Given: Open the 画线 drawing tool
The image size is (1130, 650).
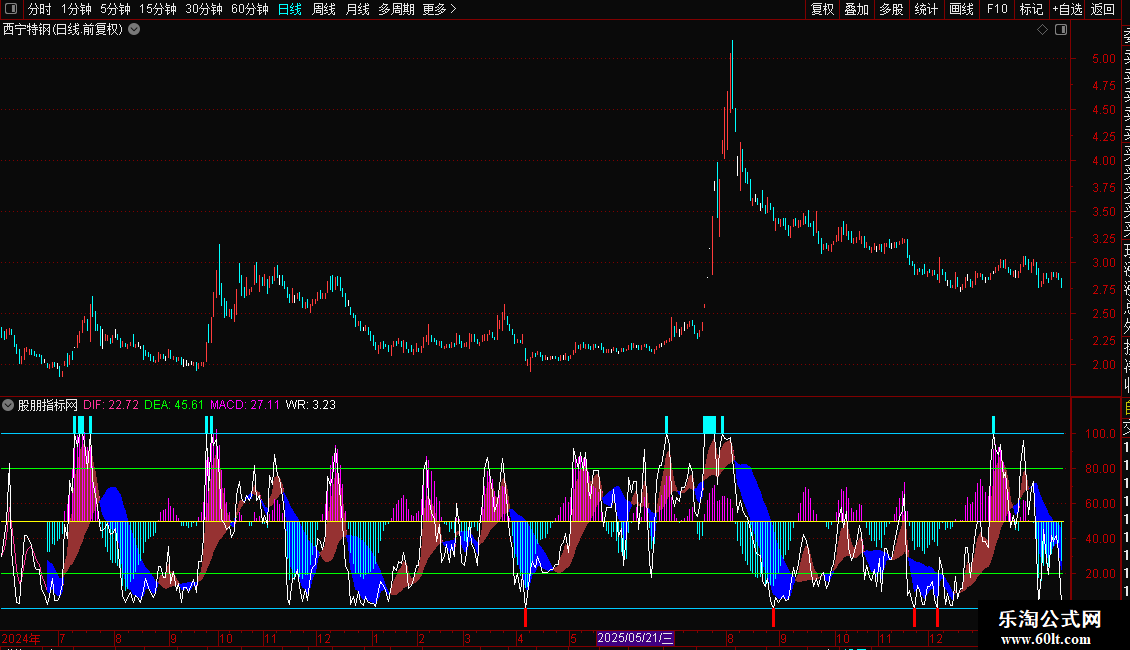Looking at the screenshot, I should [x=961, y=9].
